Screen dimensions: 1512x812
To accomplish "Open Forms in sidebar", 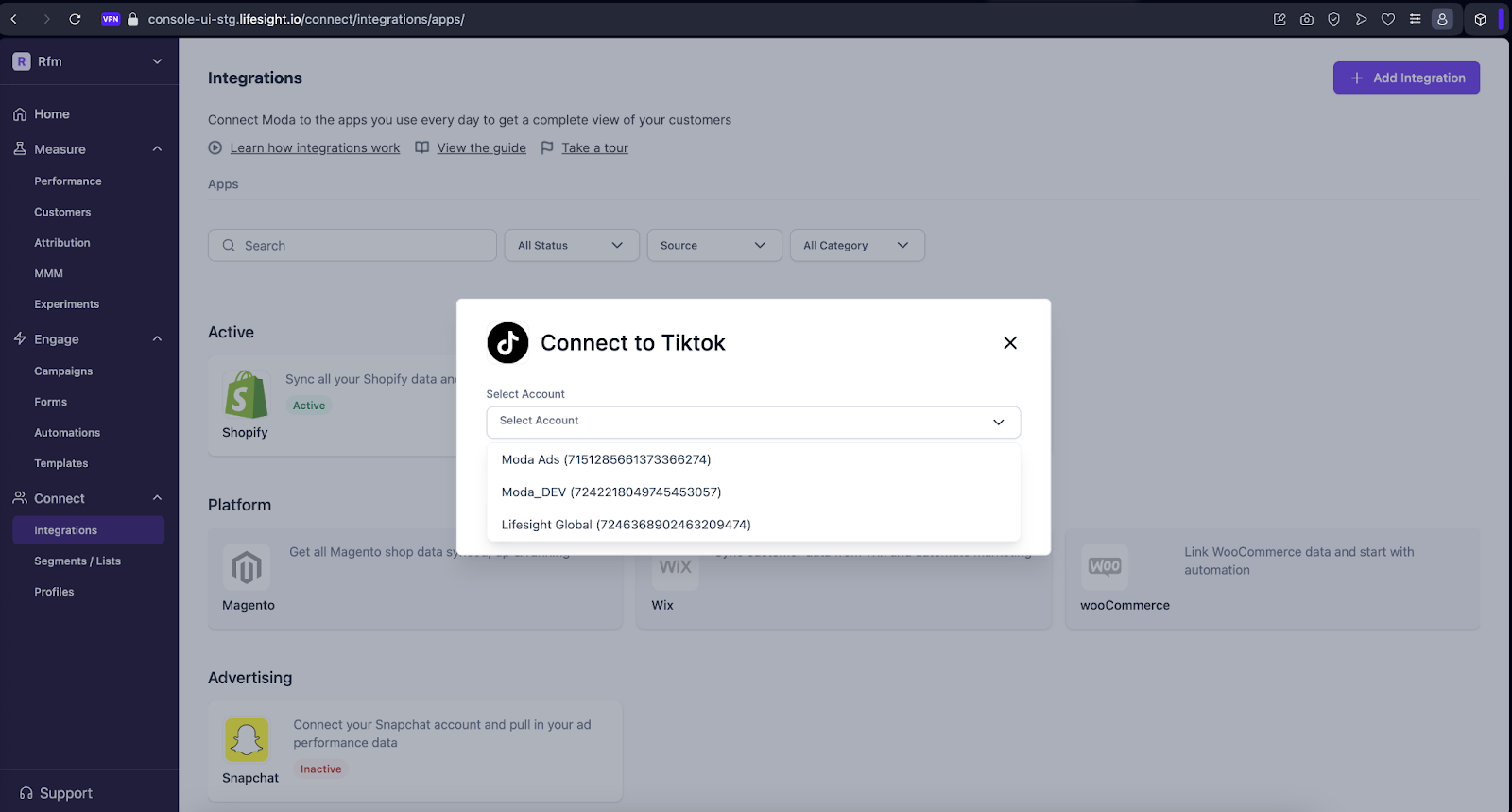I will coord(50,403).
